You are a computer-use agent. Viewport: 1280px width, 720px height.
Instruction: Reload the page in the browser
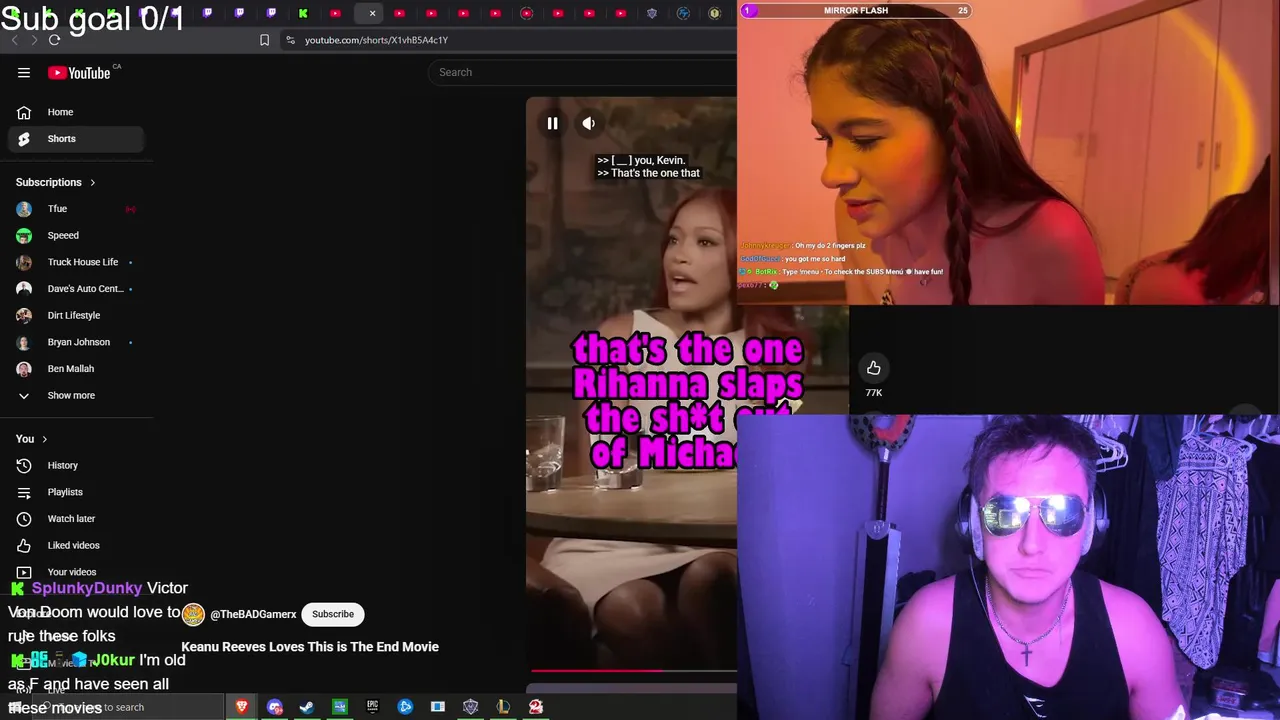[x=54, y=40]
